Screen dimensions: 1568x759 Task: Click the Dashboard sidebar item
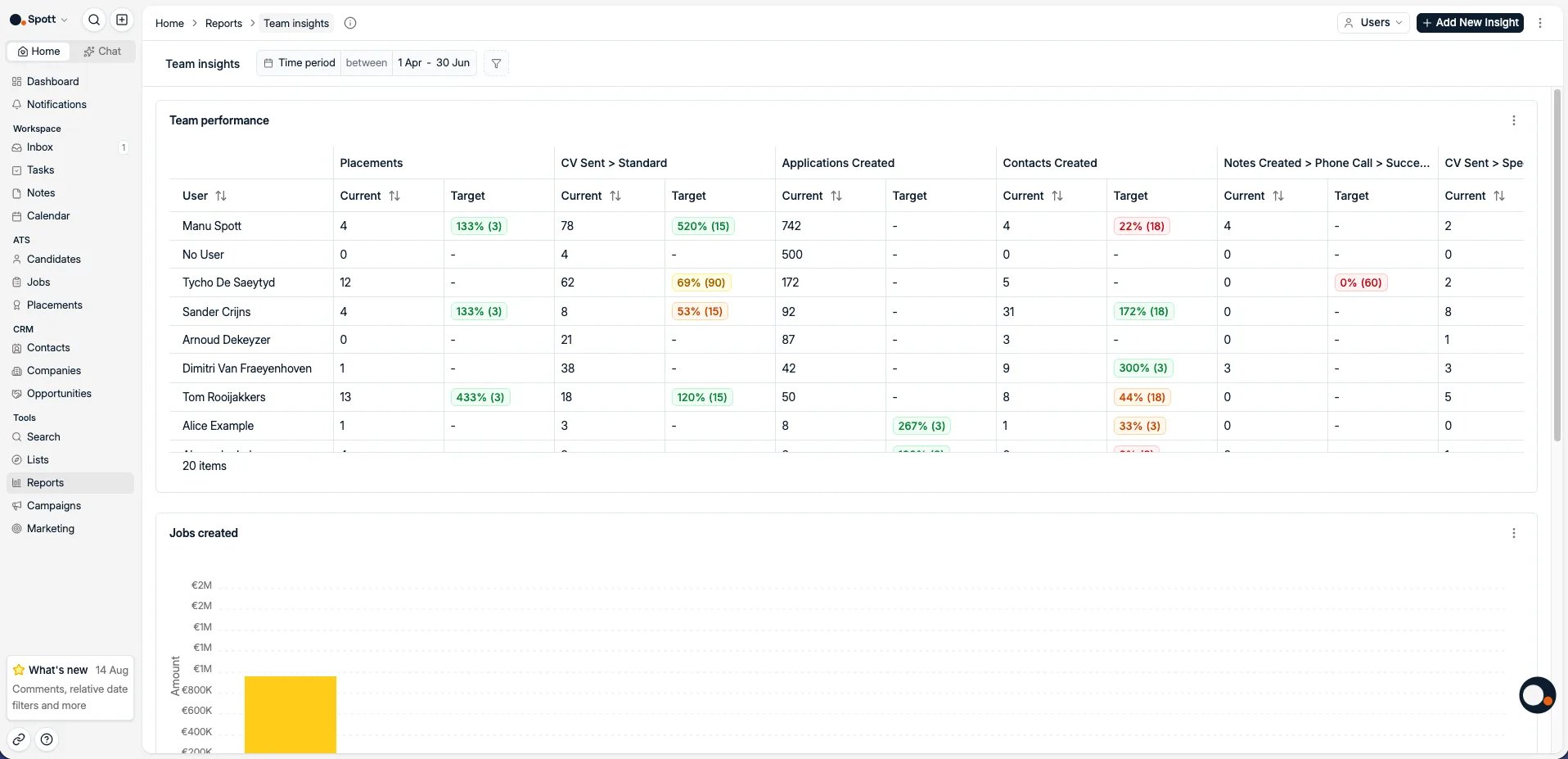pyautogui.click(x=70, y=81)
